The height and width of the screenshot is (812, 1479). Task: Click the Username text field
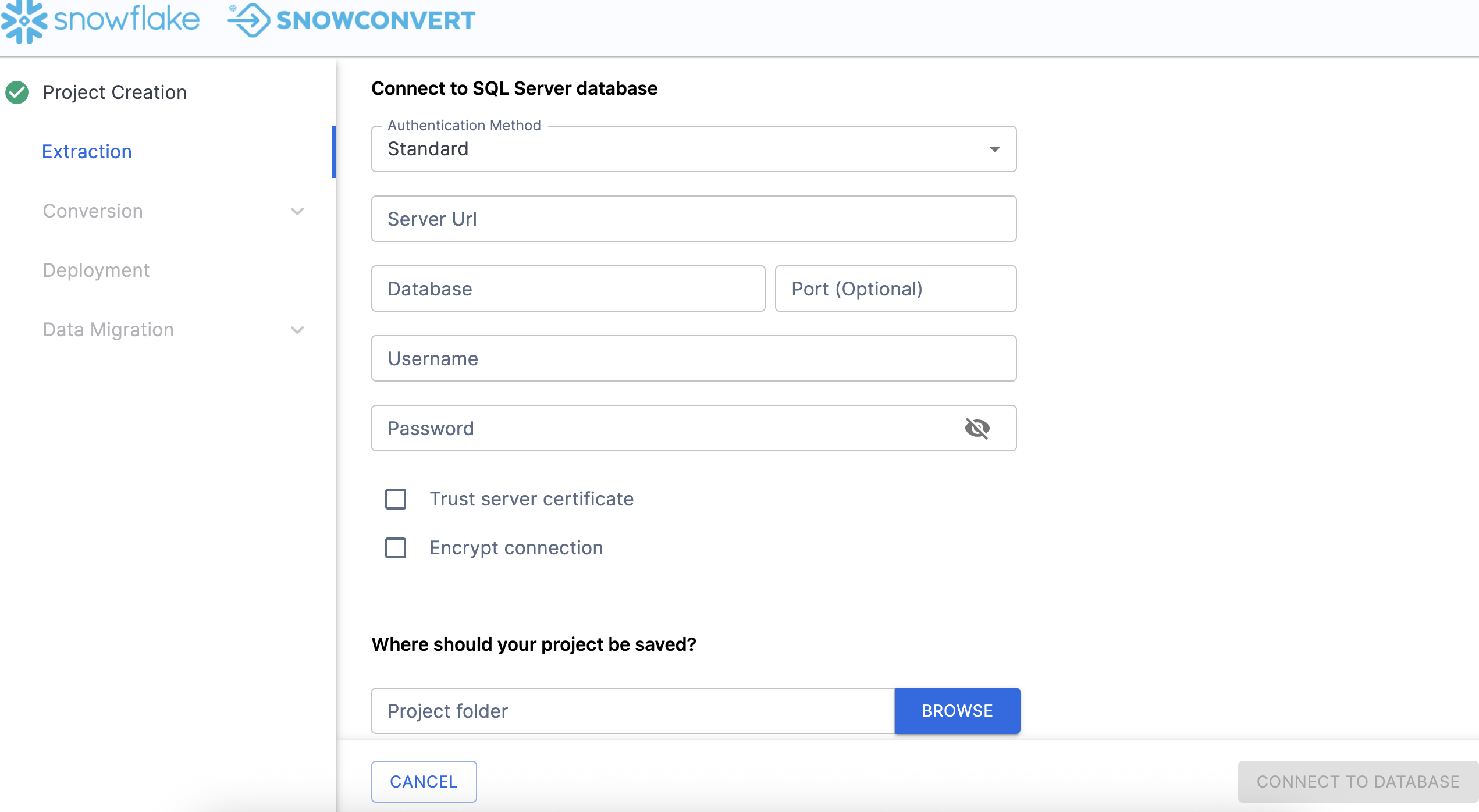click(x=694, y=359)
